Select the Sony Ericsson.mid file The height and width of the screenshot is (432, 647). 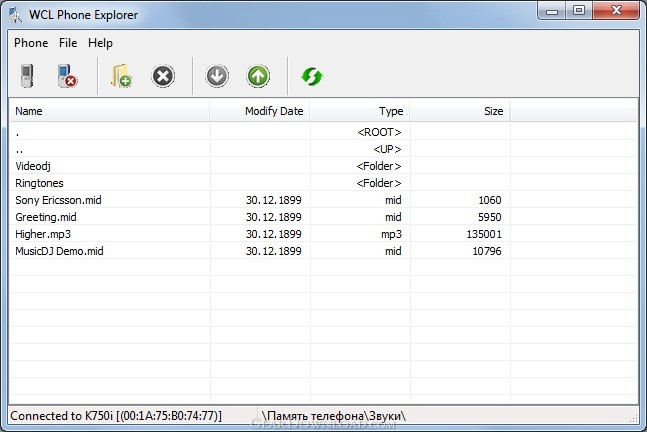(324, 200)
